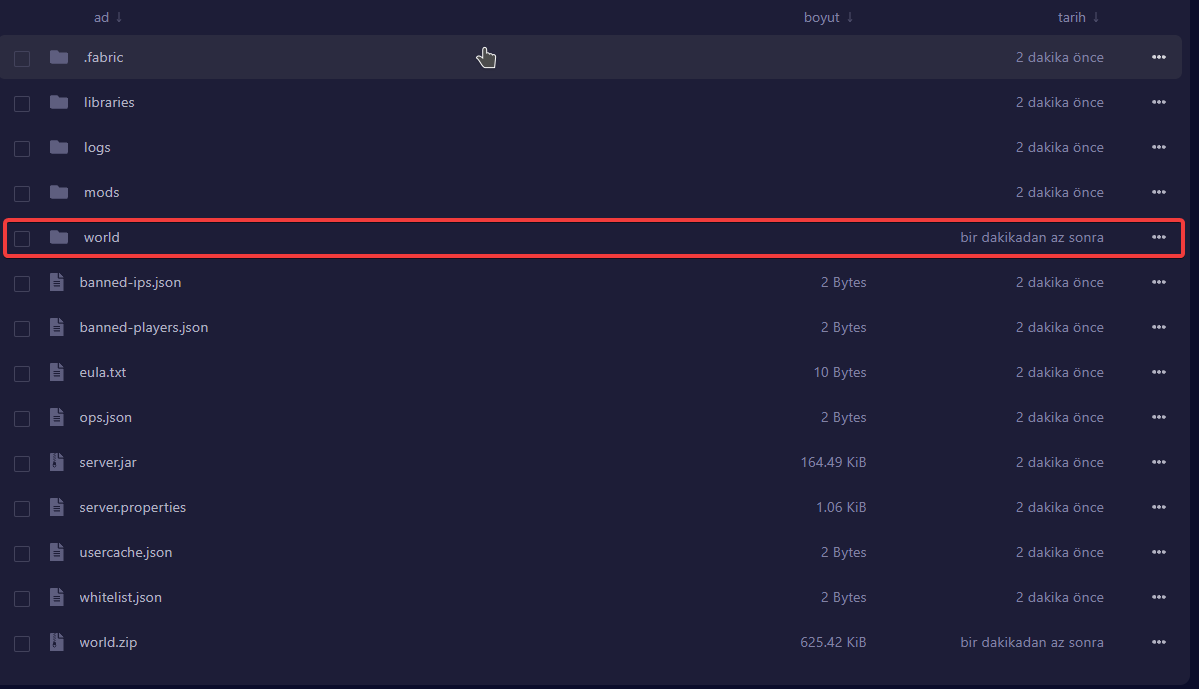The width and height of the screenshot is (1199, 689).
Task: Open the three-dot menu for world folder
Action: coord(1158,237)
